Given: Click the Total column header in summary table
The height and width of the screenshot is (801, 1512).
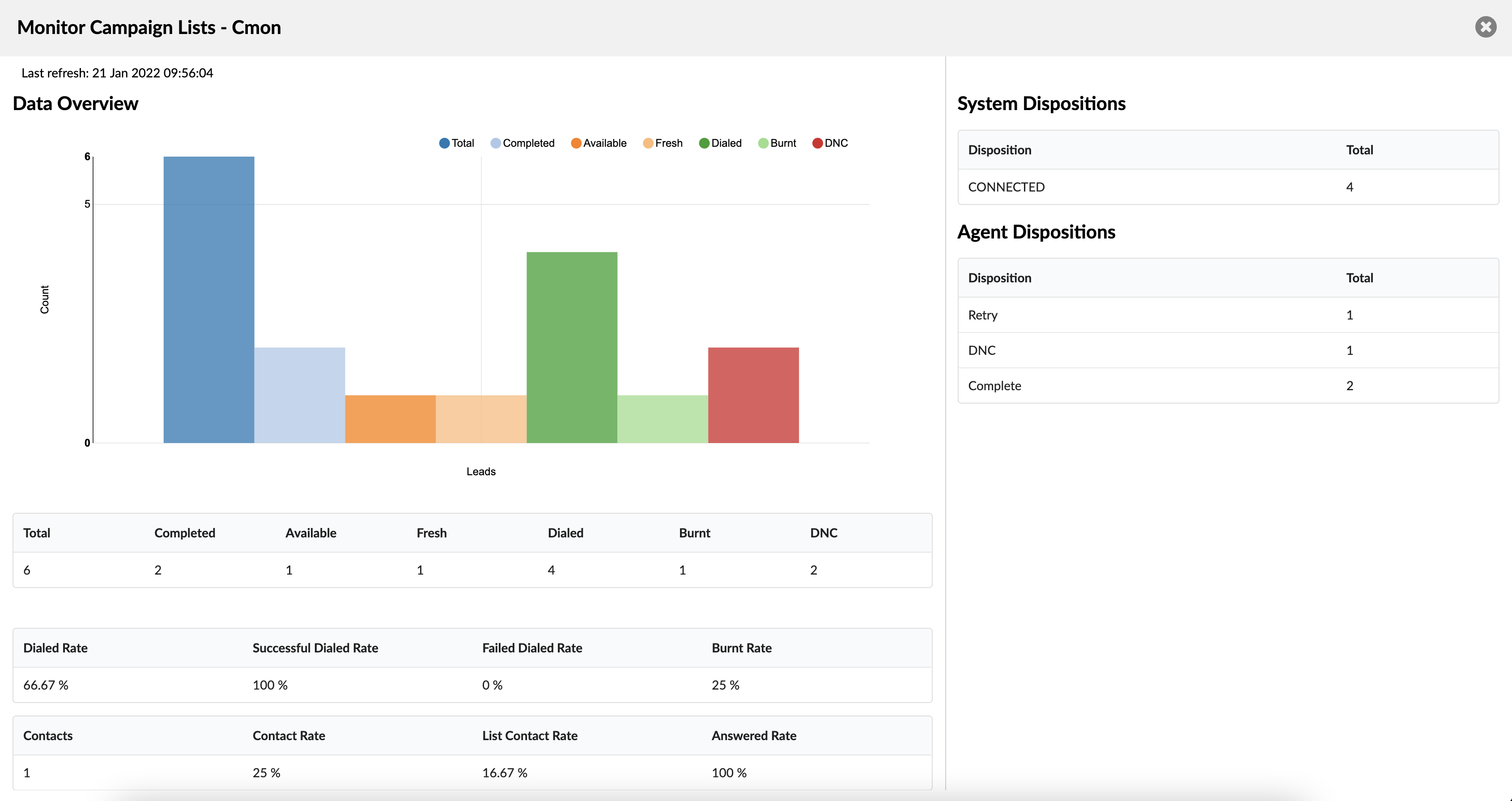Looking at the screenshot, I should point(37,533).
